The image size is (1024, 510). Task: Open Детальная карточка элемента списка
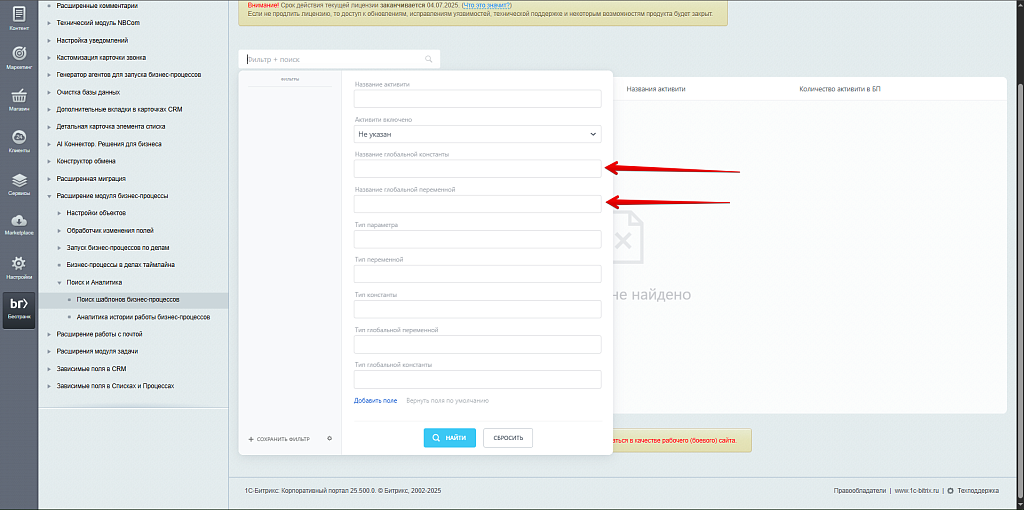111,127
